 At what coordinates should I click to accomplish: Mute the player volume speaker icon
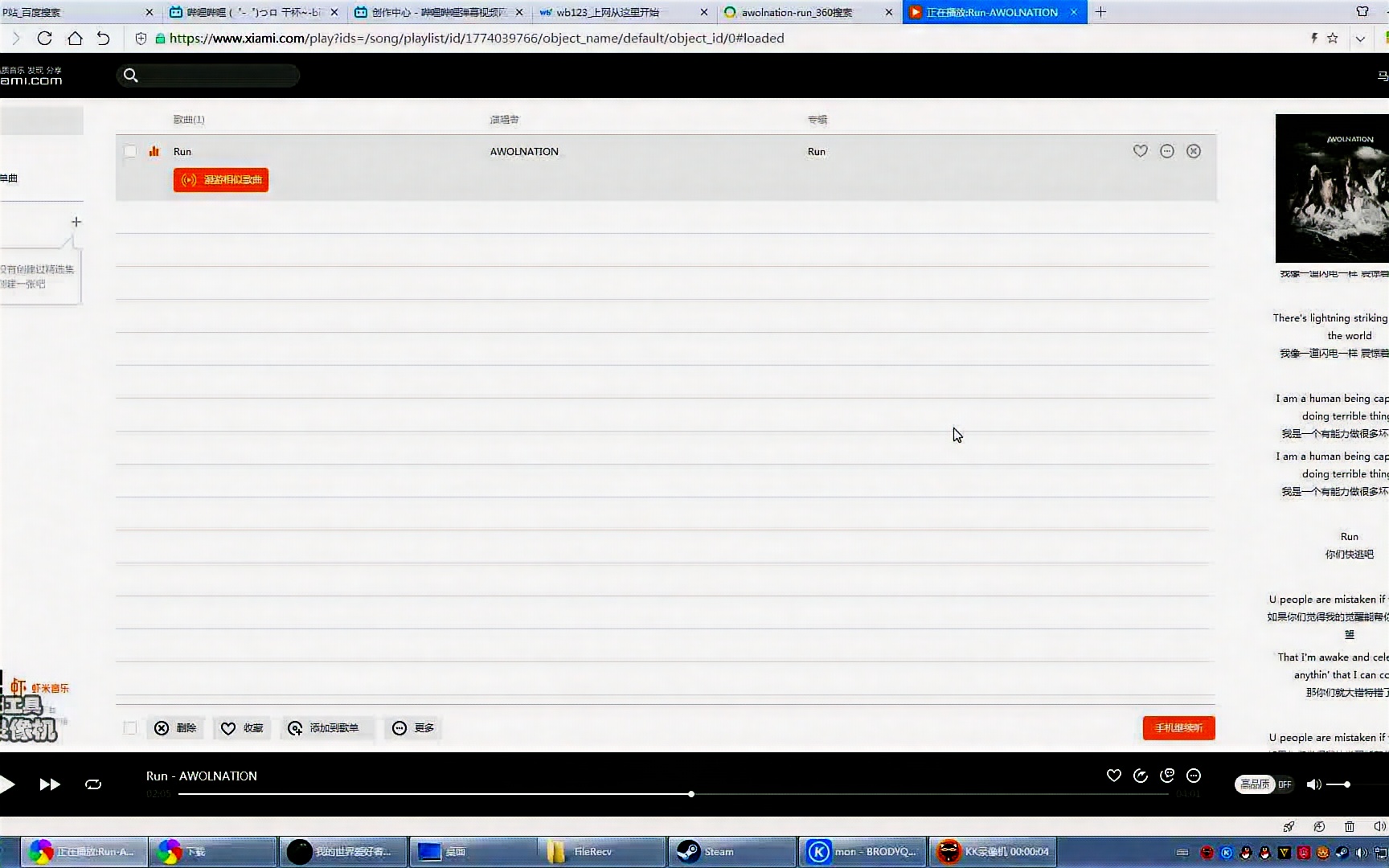1313,784
